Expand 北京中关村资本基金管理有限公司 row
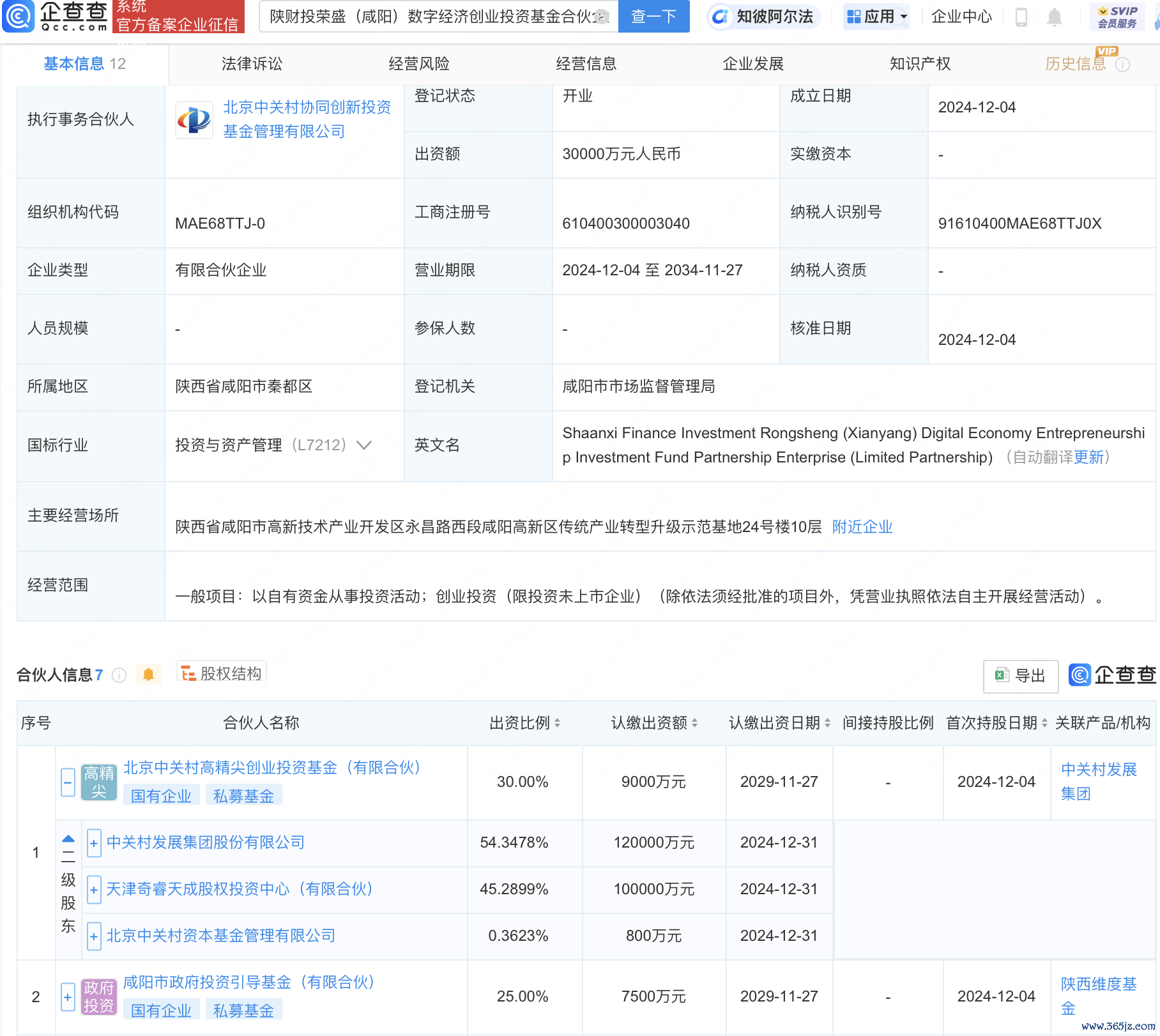1160x1036 pixels. pyautogui.click(x=94, y=936)
